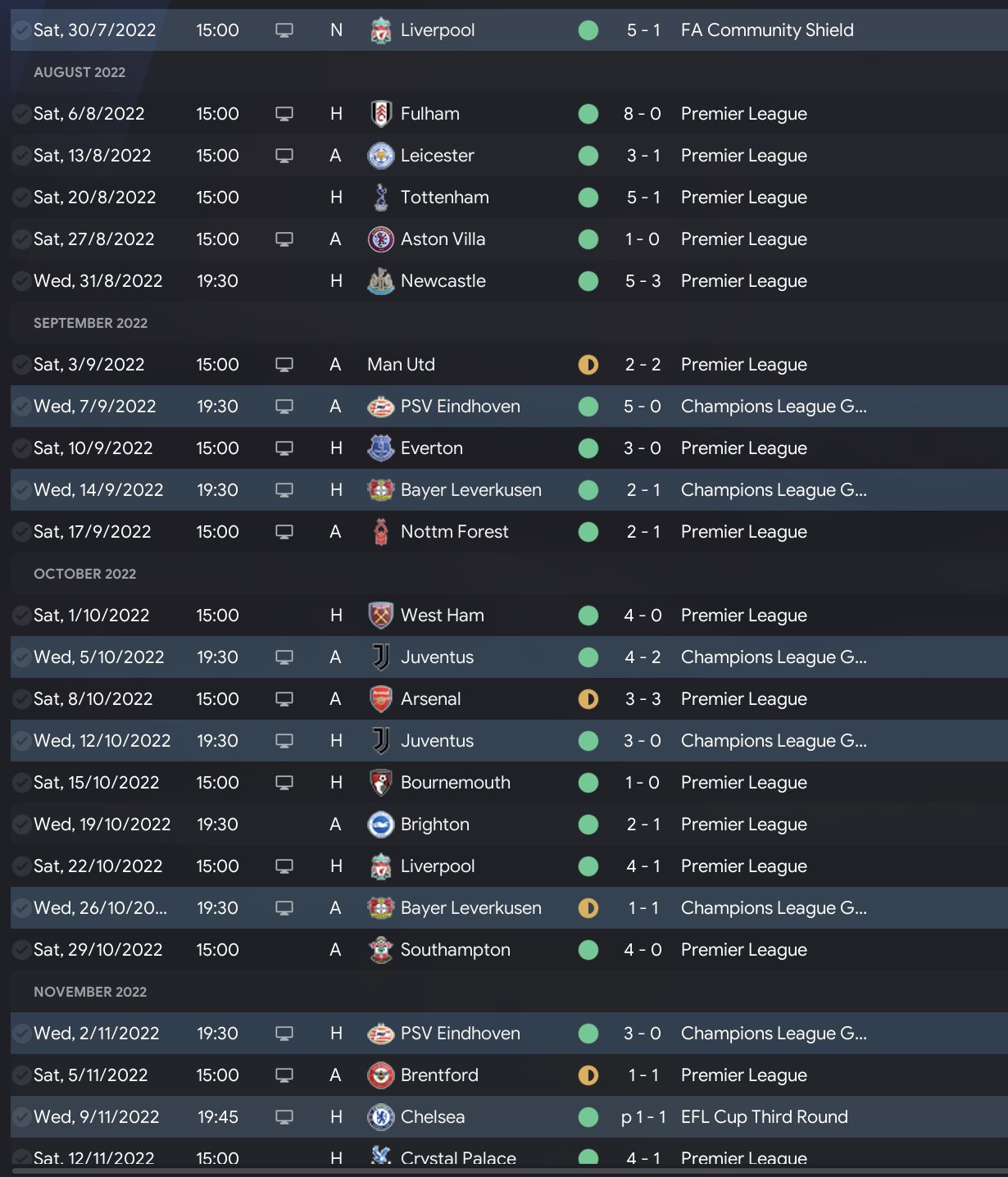Collapse the November 2022 month header
1008x1177 pixels.
pyautogui.click(x=90, y=992)
